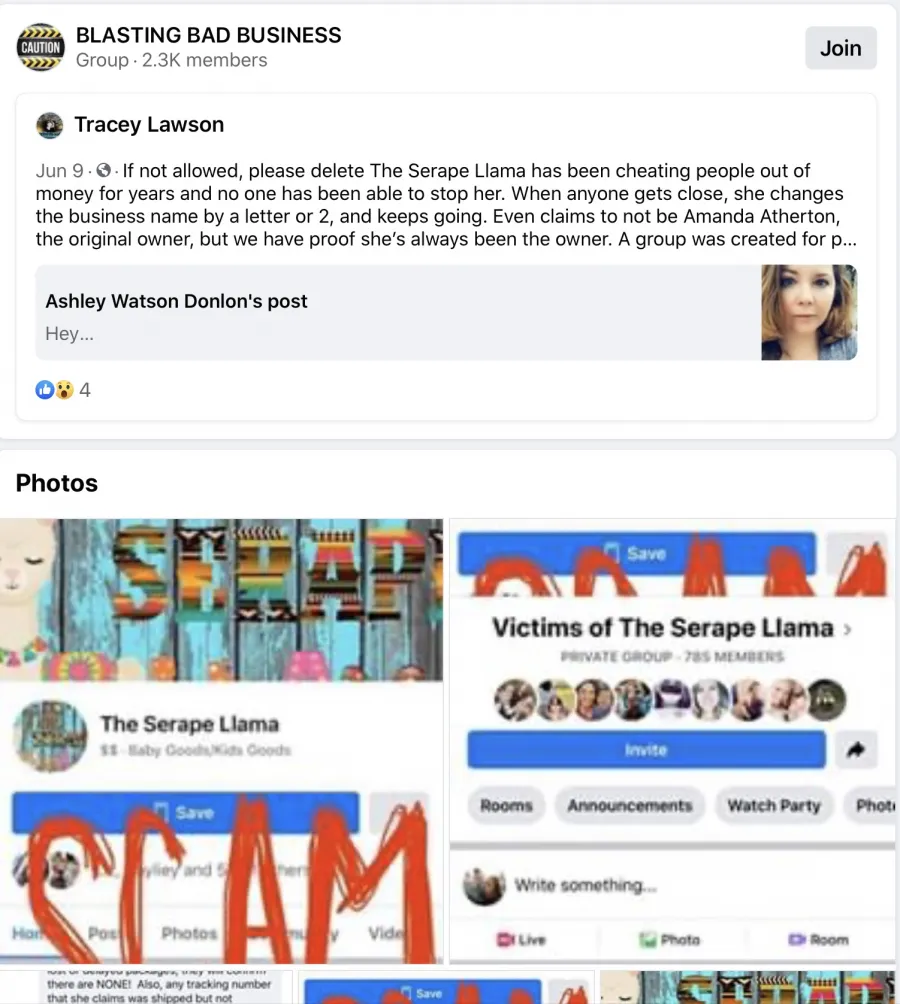Click the Photo icon in composer
This screenshot has height=1004, width=900.
click(x=648, y=939)
